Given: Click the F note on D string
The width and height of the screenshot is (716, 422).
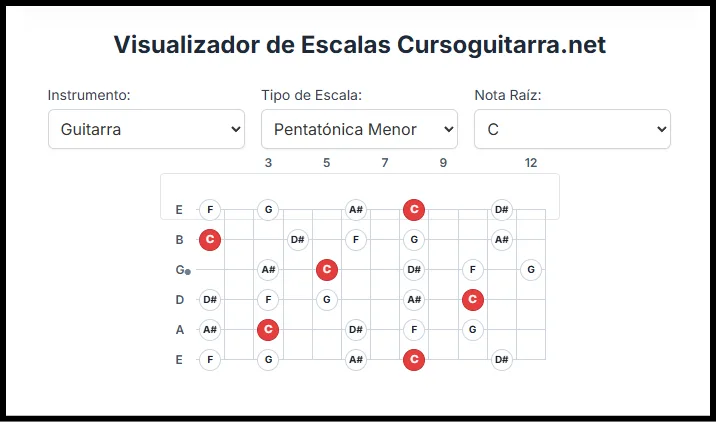Looking at the screenshot, I should click(x=267, y=299).
